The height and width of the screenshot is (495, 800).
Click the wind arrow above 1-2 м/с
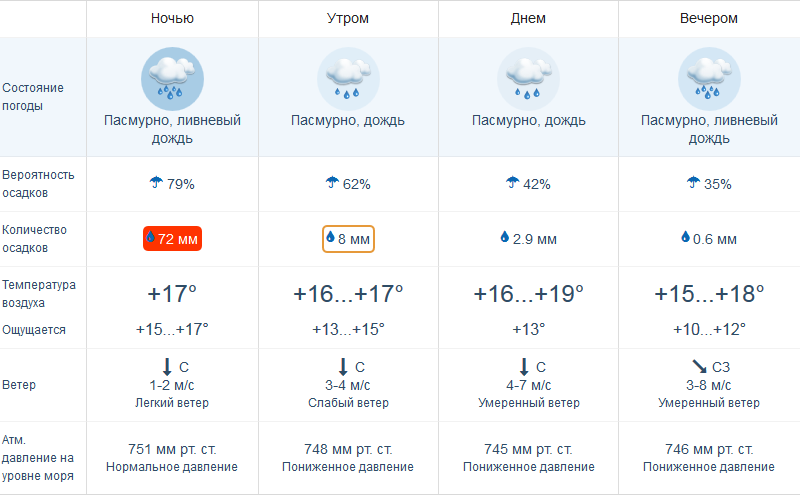(x=166, y=367)
